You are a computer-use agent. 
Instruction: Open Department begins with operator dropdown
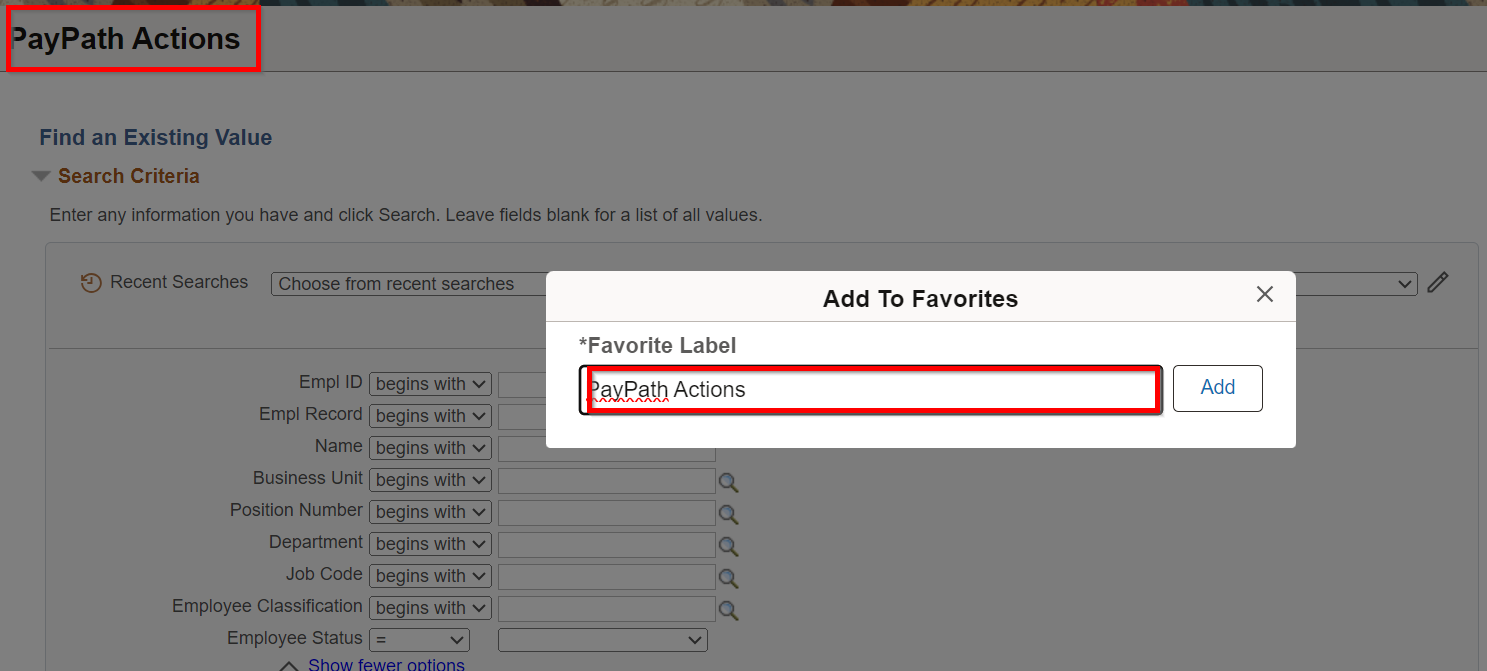[x=430, y=544]
